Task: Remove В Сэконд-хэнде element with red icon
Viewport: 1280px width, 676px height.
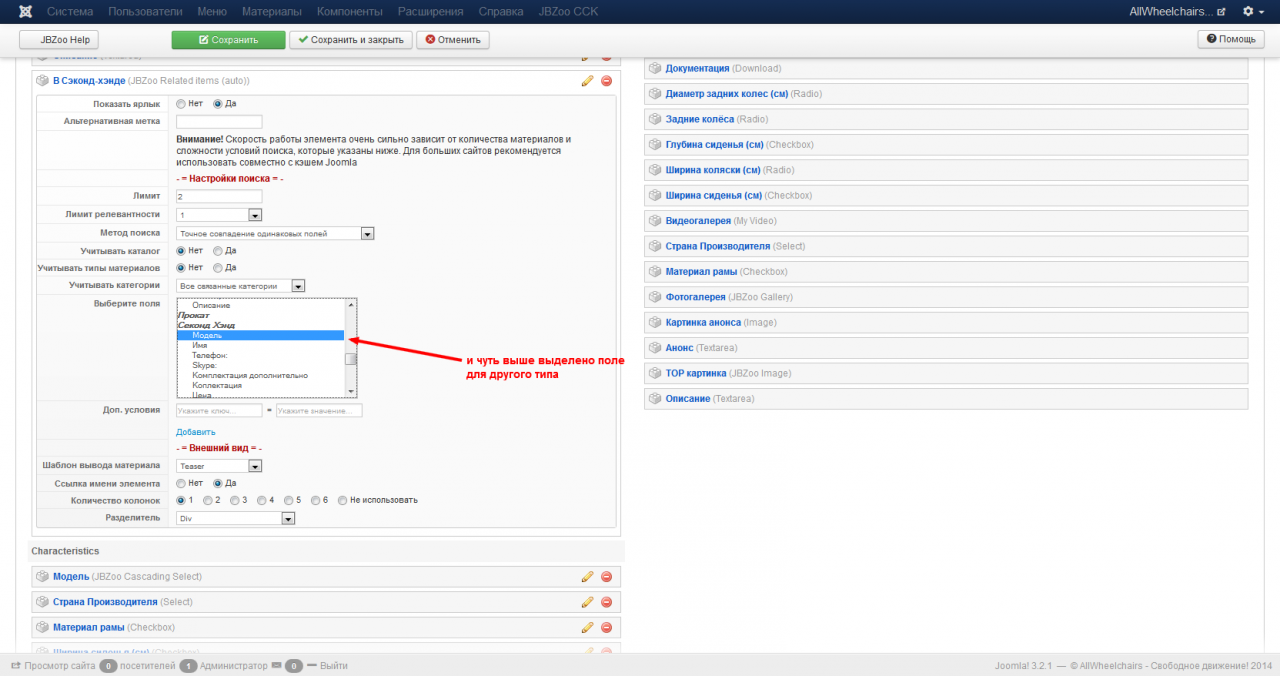Action: tap(606, 81)
